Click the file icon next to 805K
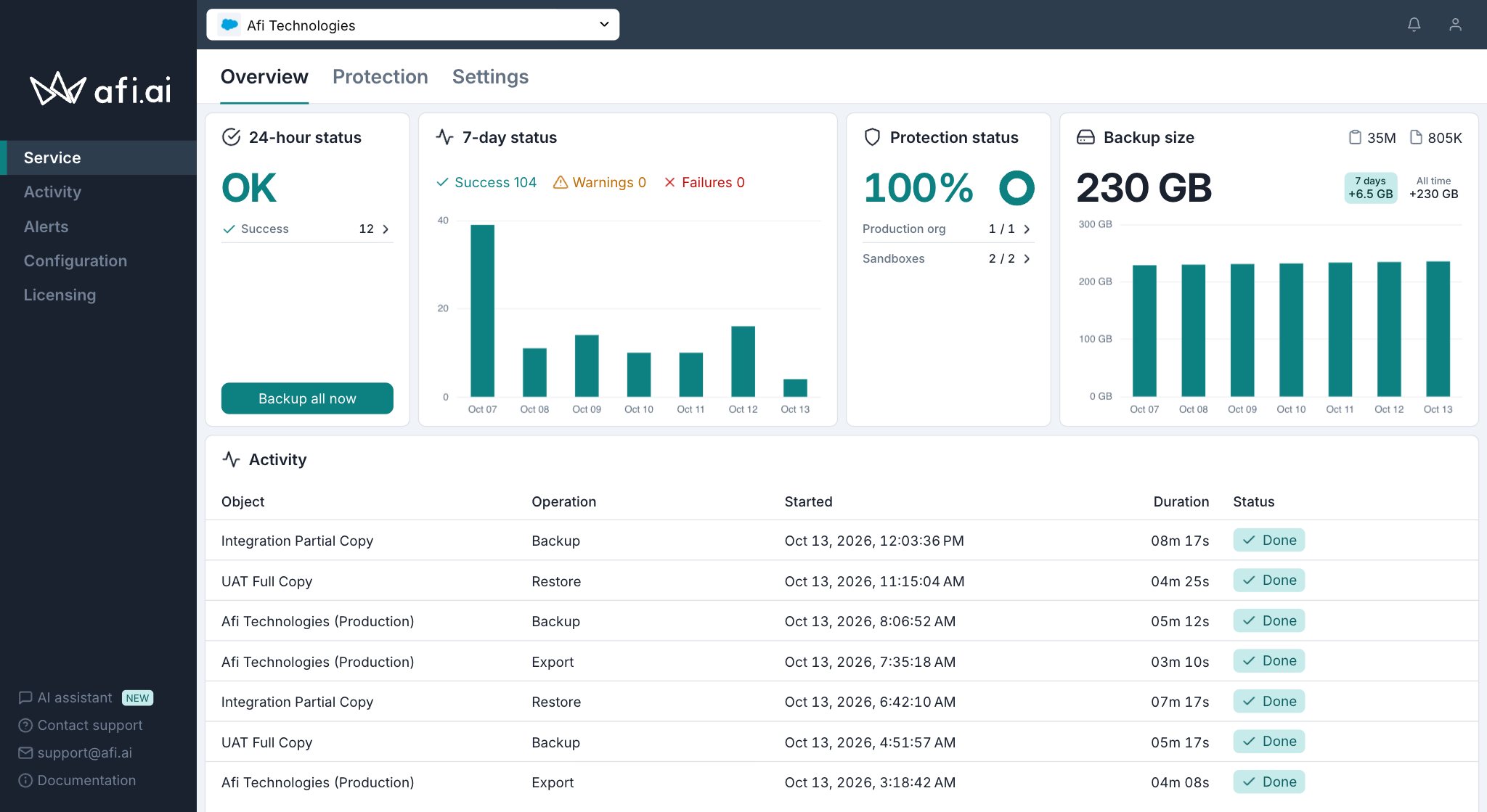 [x=1416, y=137]
